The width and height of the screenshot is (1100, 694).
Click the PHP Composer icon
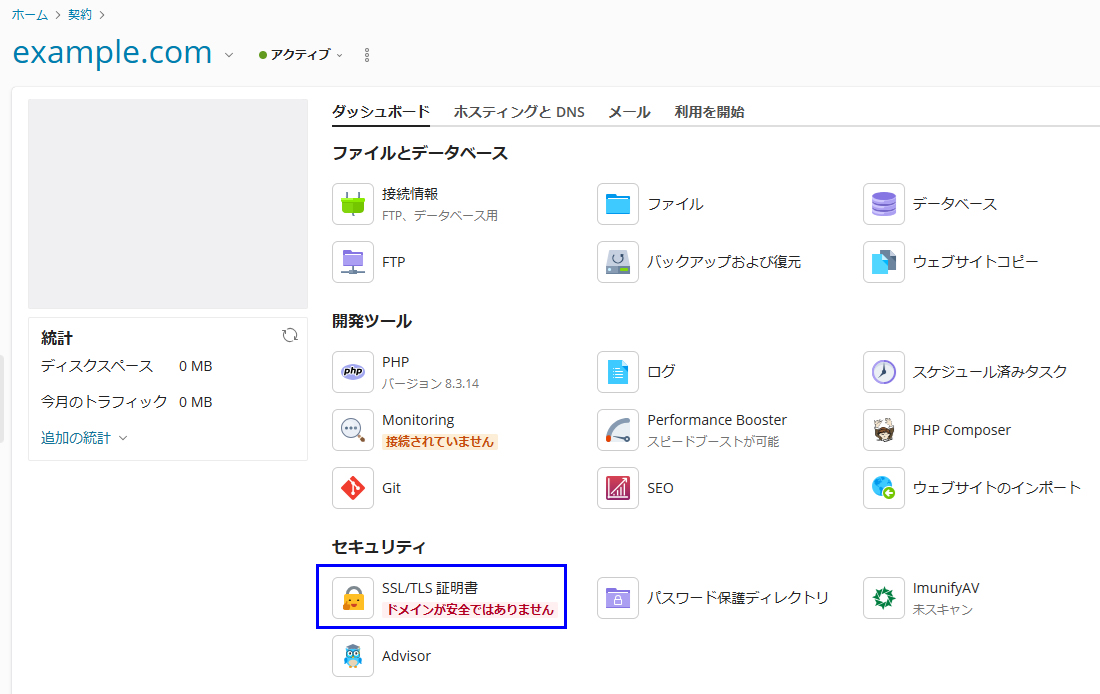(x=884, y=430)
